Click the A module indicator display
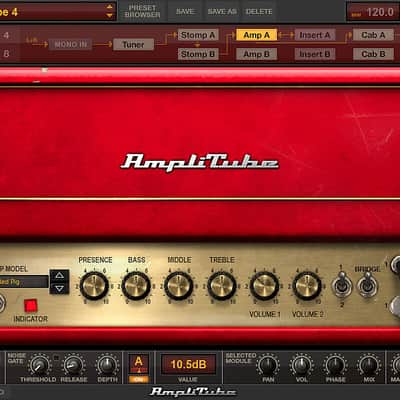This screenshot has height=400, width=400. pos(139,363)
